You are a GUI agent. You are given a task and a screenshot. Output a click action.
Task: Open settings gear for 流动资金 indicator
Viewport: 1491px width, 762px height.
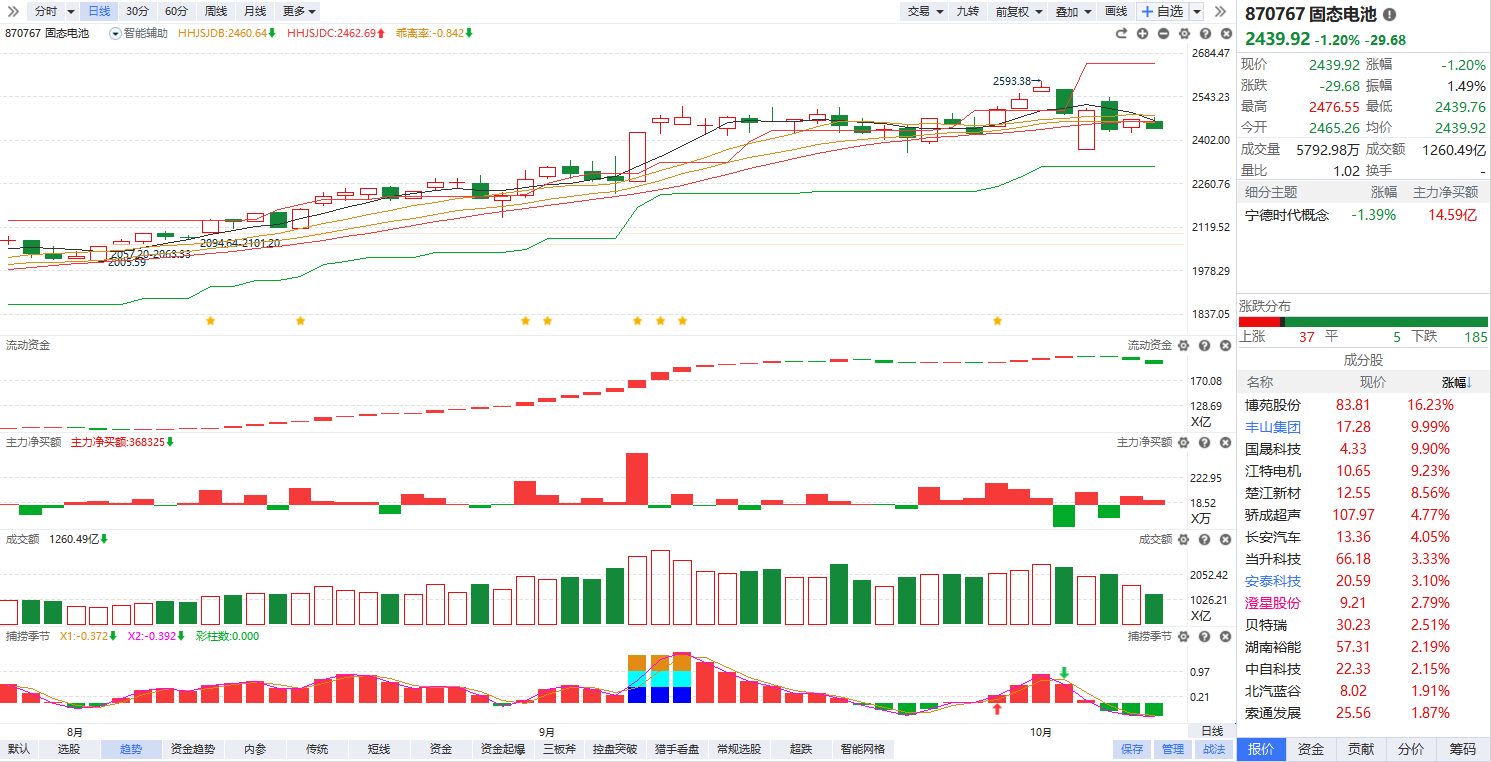1184,345
